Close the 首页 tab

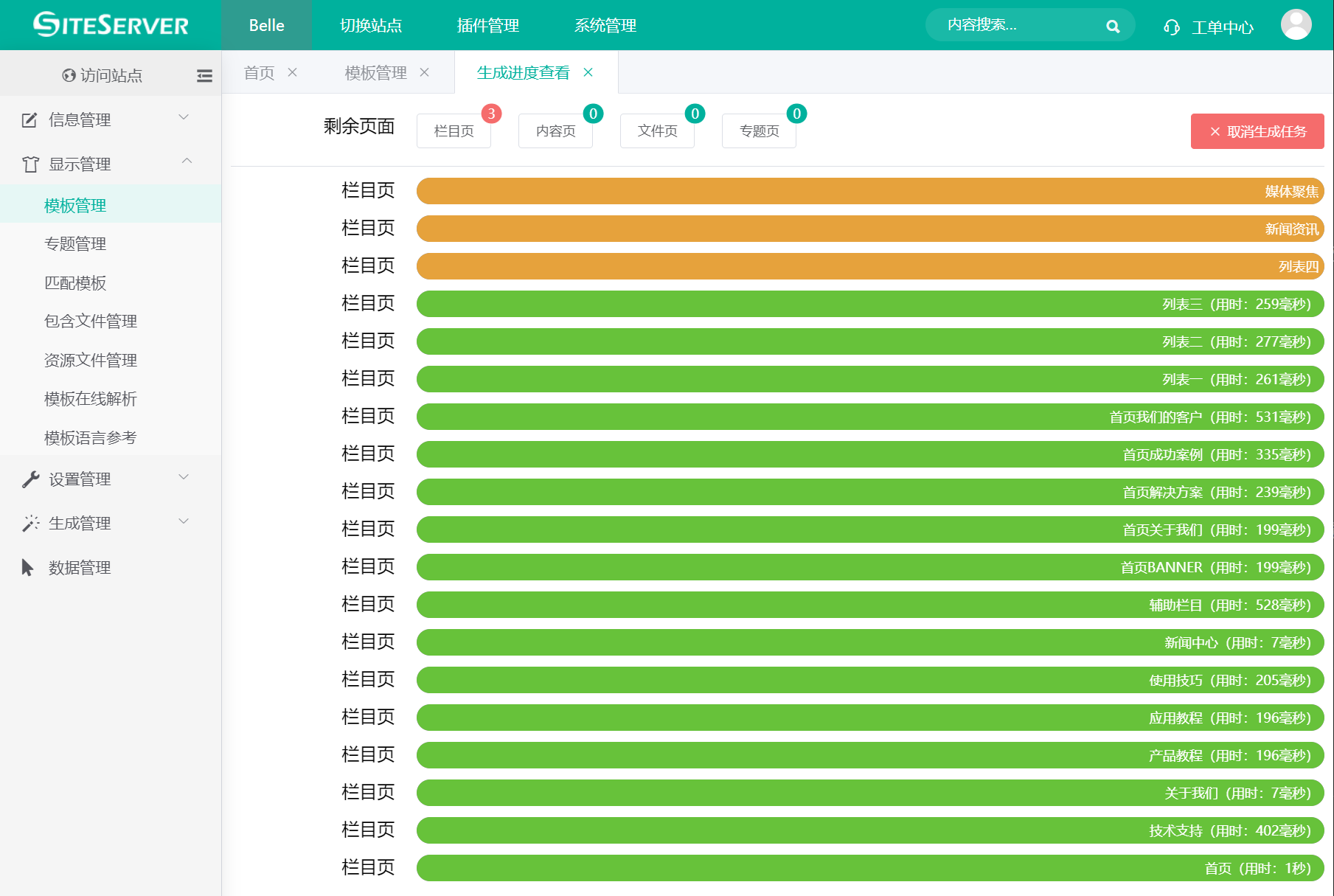[x=293, y=72]
